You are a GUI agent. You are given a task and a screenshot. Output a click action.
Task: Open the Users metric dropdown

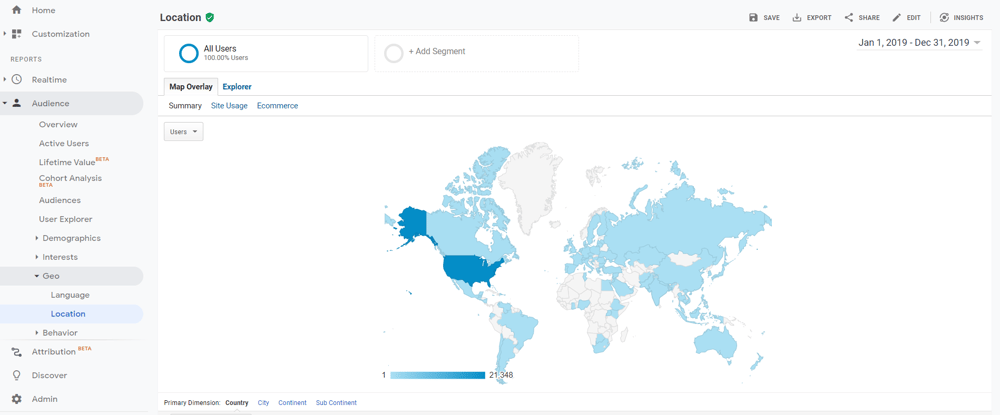(184, 131)
